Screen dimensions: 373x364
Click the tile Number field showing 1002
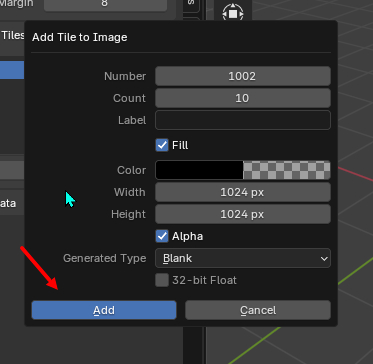(x=243, y=76)
